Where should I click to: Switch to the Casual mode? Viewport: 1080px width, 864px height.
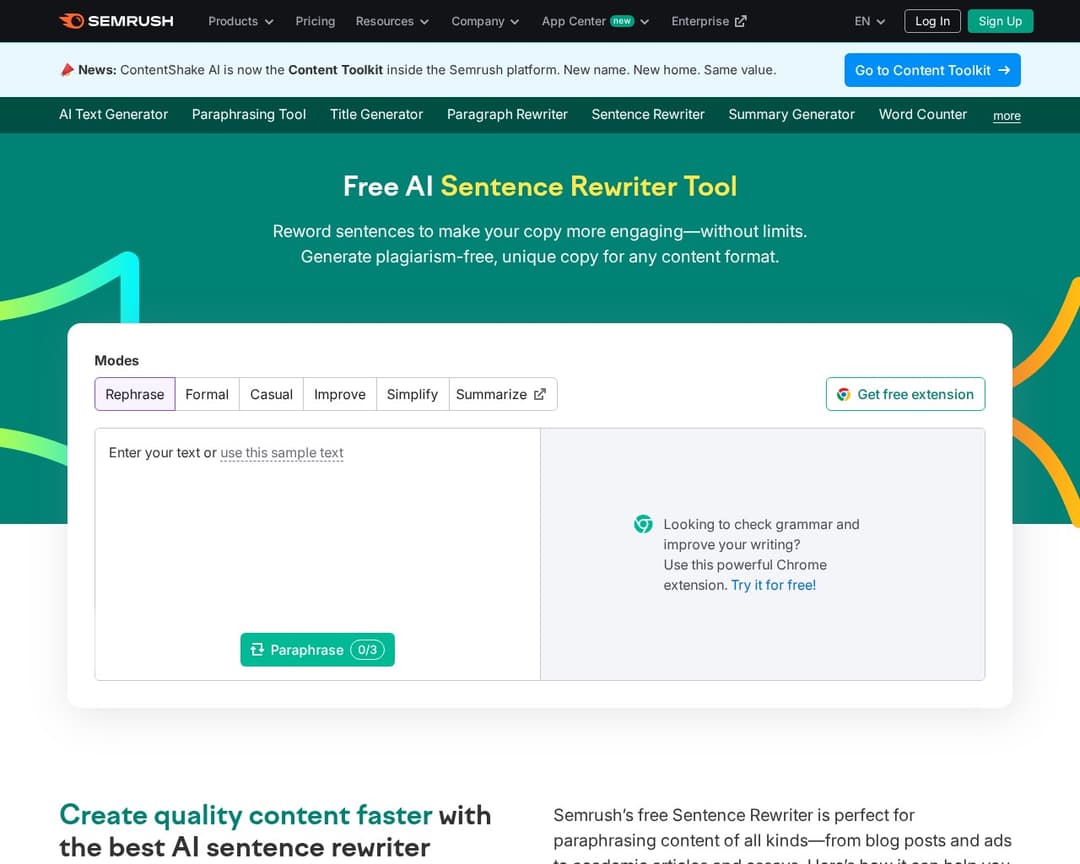(x=270, y=394)
